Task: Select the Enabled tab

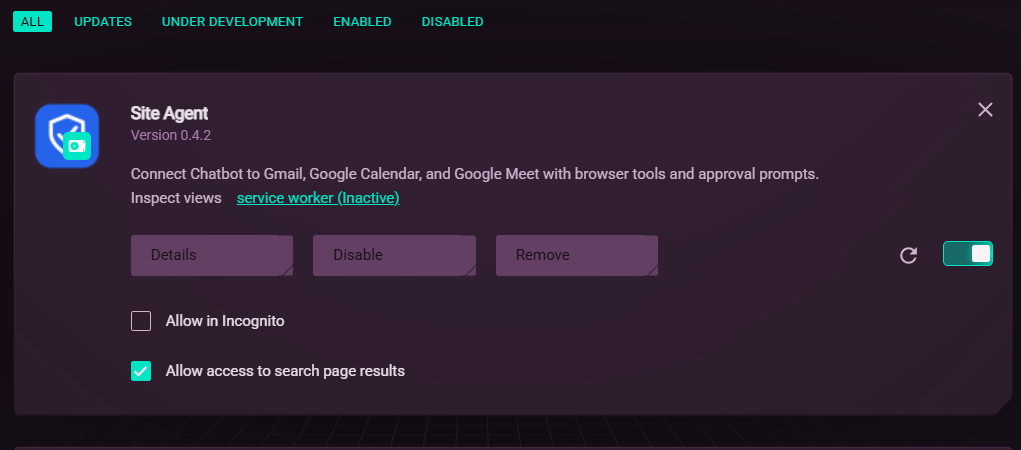Action: click(362, 21)
